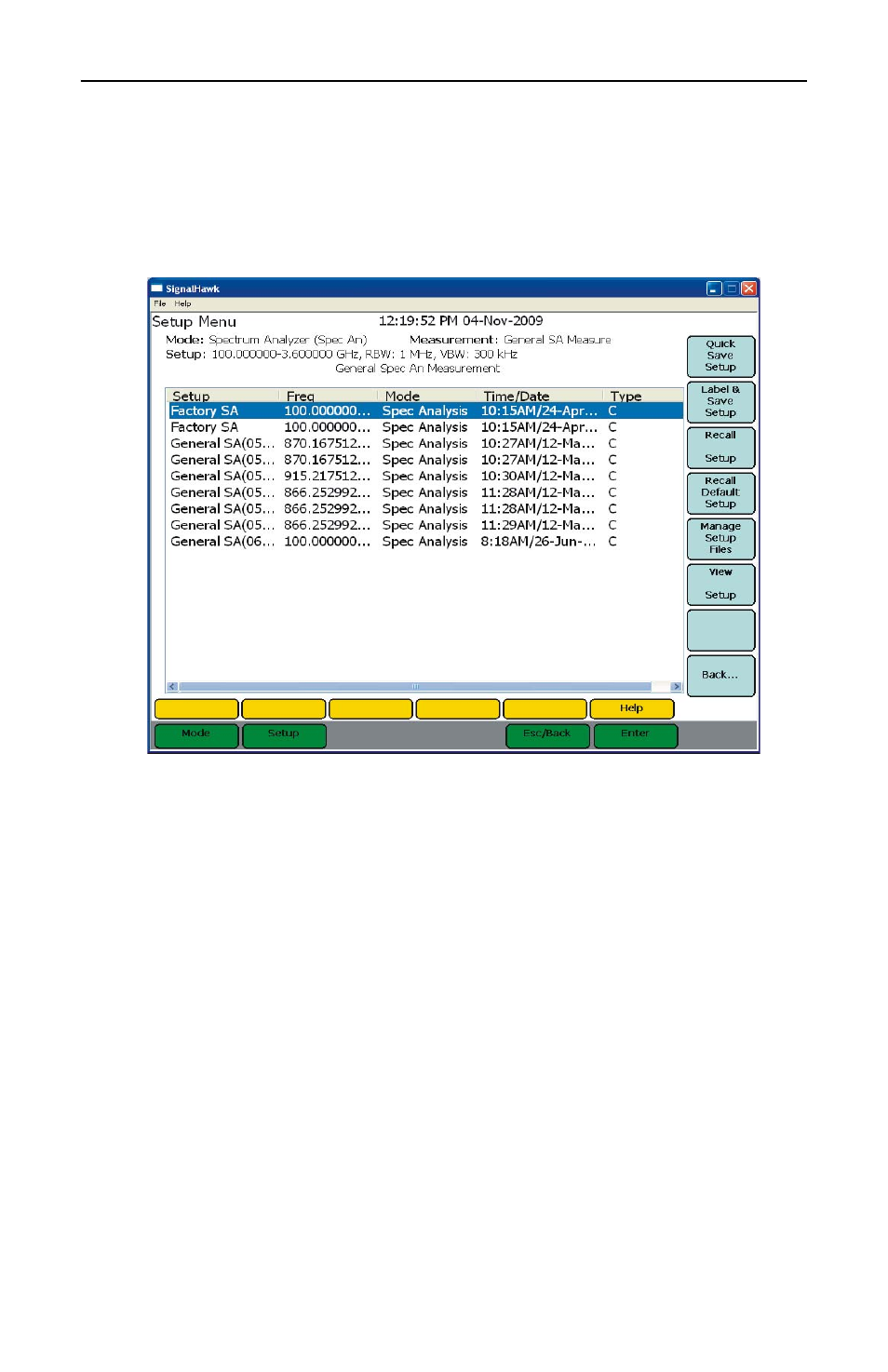This screenshot has height=1372, width=888.
Task: Click the View Setup softkey
Action: point(720,584)
